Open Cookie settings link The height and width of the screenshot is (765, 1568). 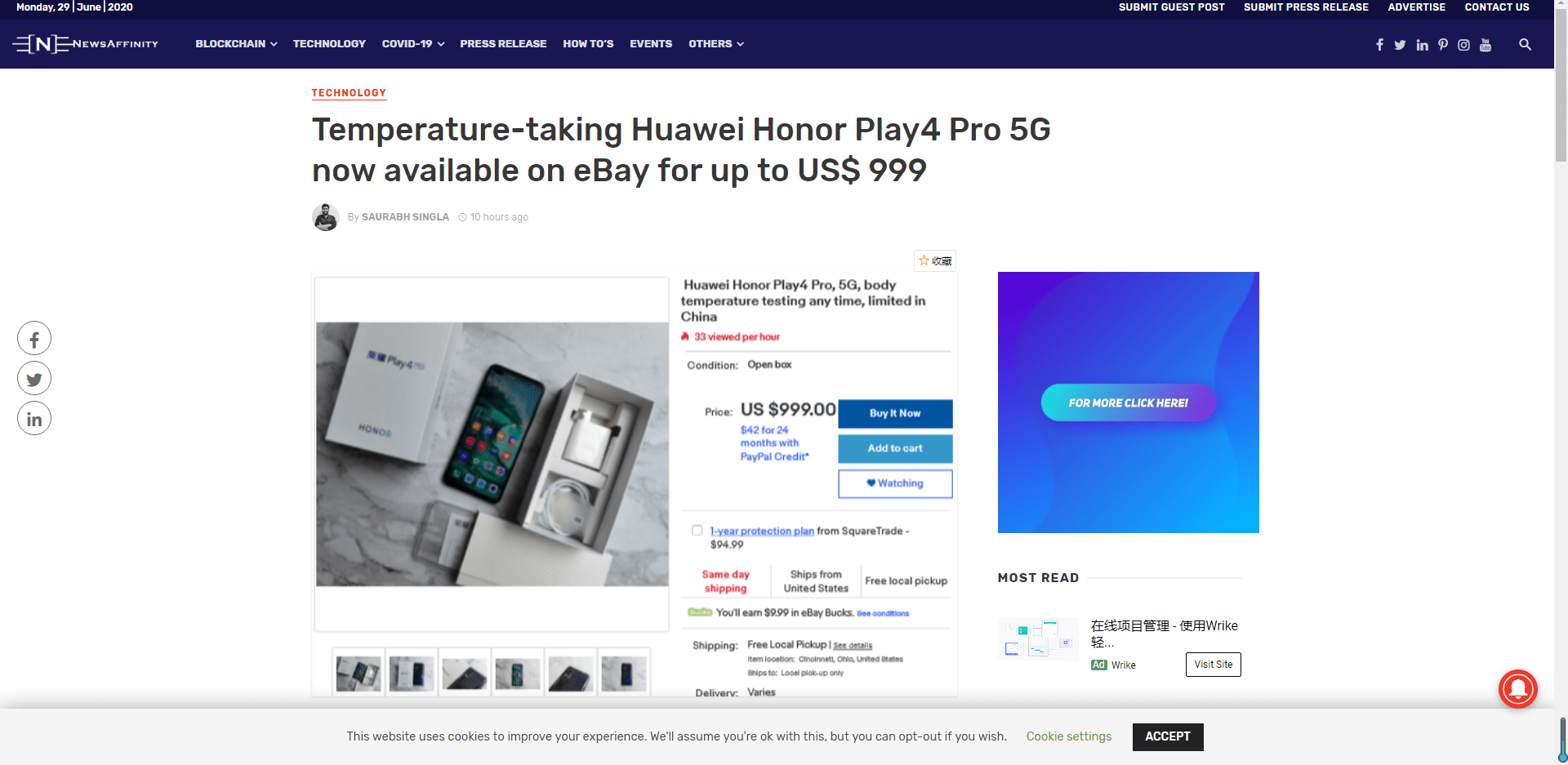coord(1069,736)
